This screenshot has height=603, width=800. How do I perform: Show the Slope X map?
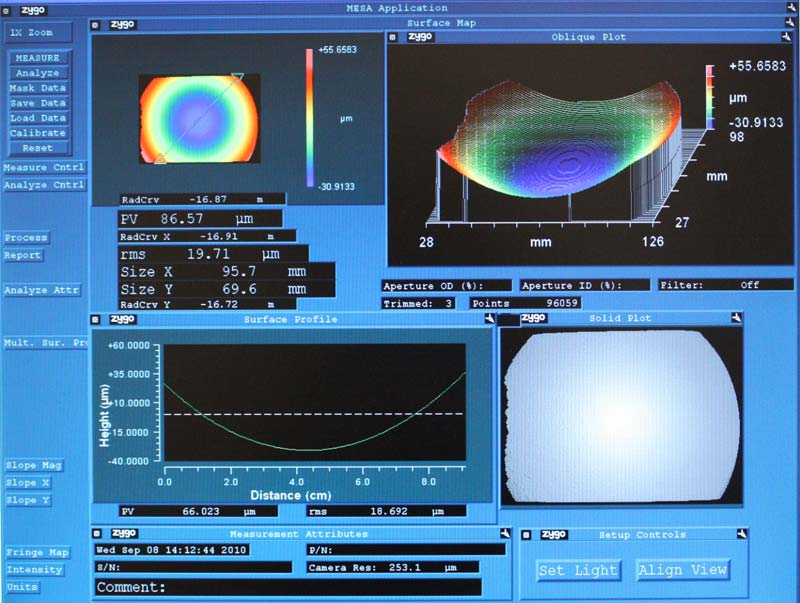coord(28,483)
